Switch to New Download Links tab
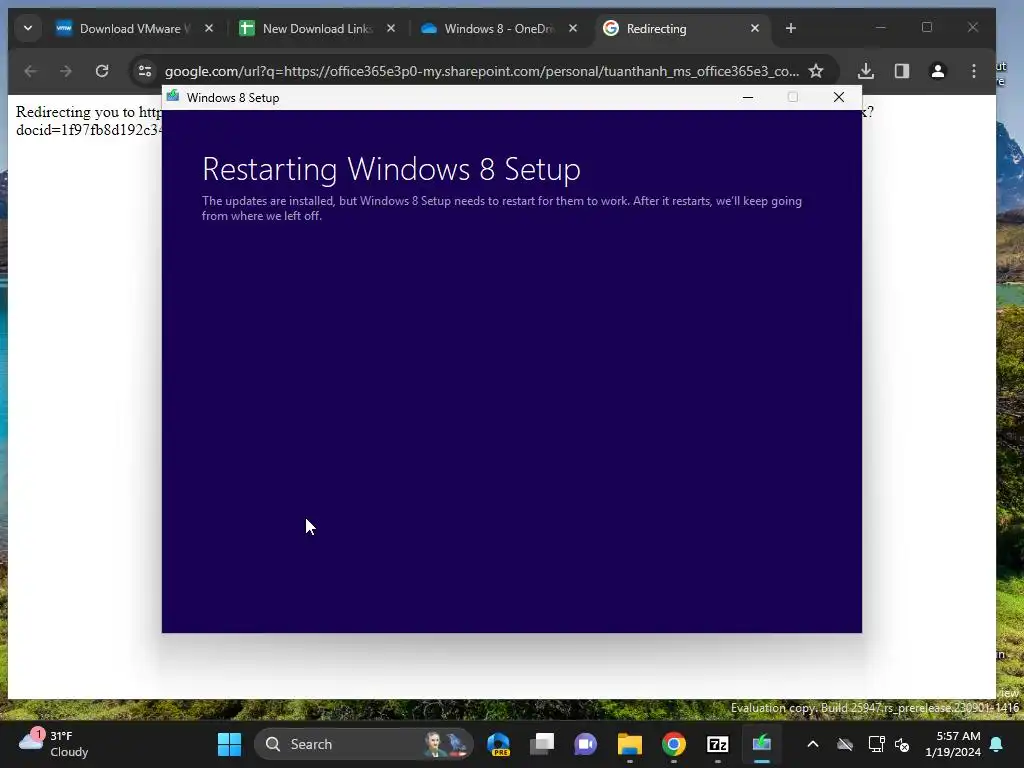The width and height of the screenshot is (1024, 768). point(317,29)
